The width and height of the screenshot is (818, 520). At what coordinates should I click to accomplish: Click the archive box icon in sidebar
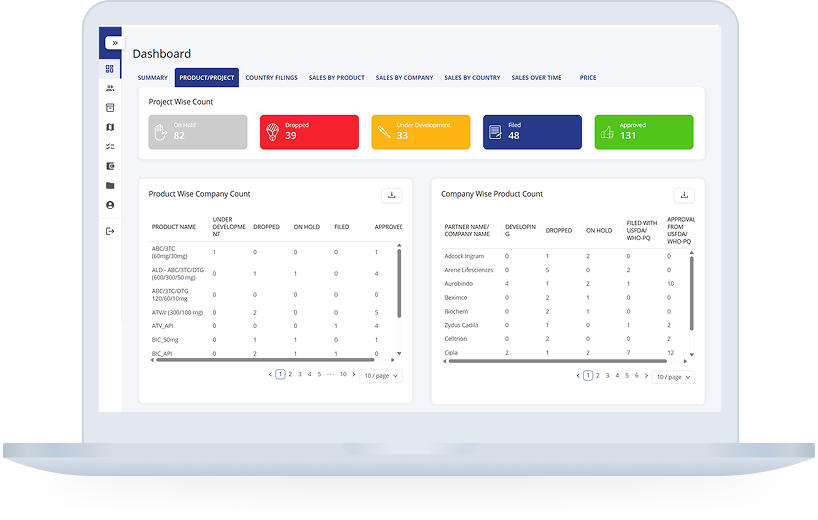pos(110,107)
